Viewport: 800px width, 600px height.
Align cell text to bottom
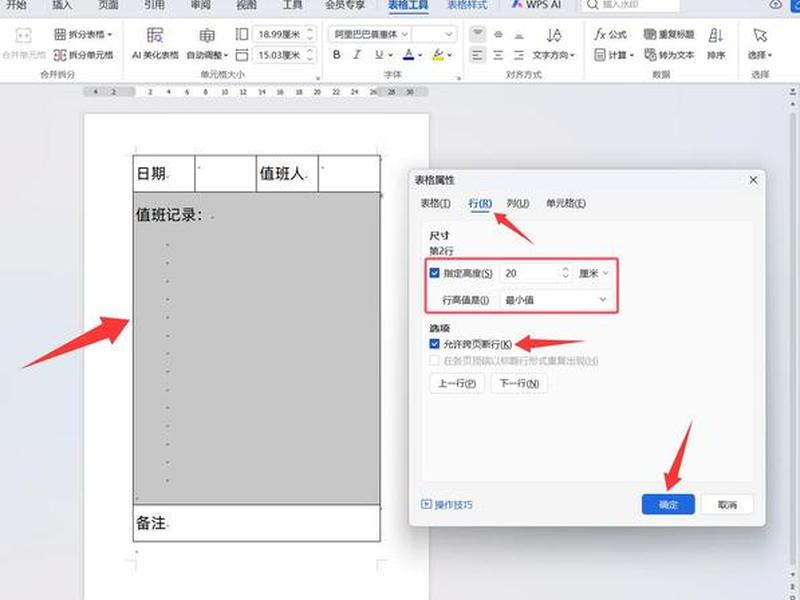[519, 34]
